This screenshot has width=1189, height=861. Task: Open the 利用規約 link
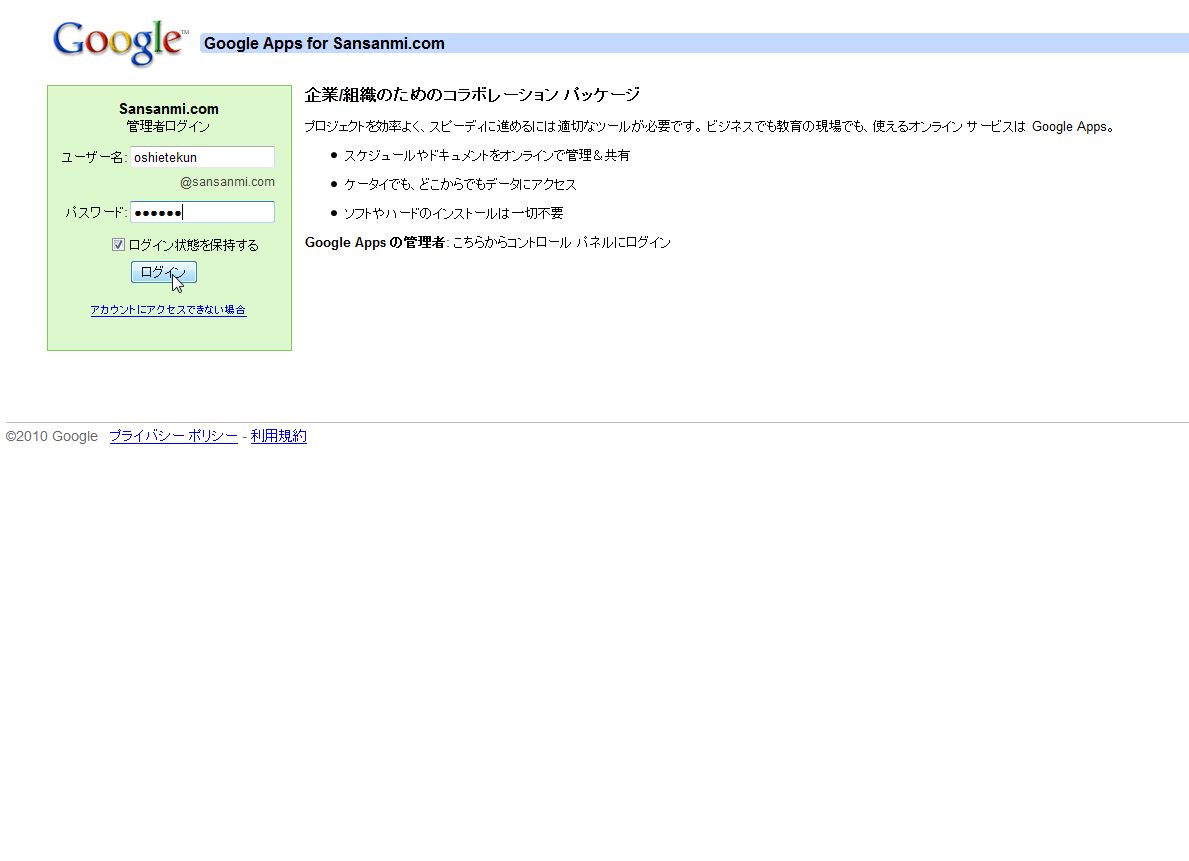[279, 436]
